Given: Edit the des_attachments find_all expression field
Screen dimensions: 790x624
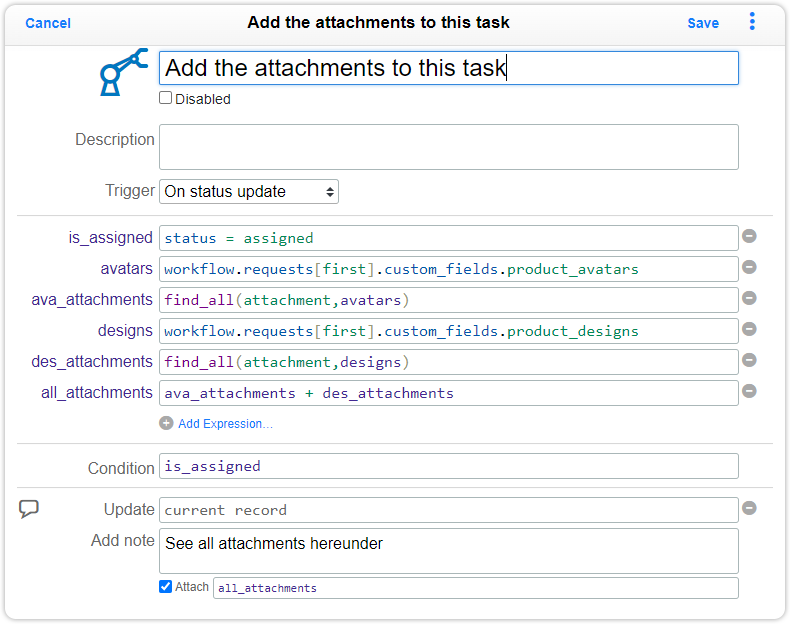Looking at the screenshot, I should pos(449,362).
